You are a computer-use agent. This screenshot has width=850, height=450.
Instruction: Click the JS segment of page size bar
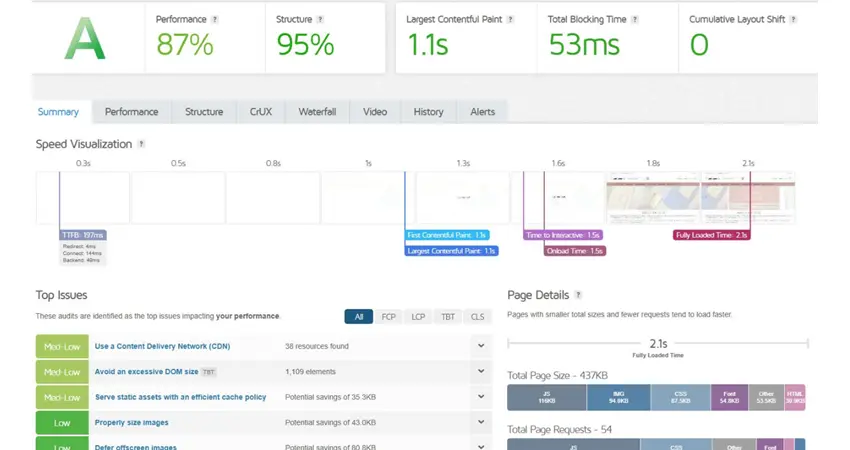(546, 397)
